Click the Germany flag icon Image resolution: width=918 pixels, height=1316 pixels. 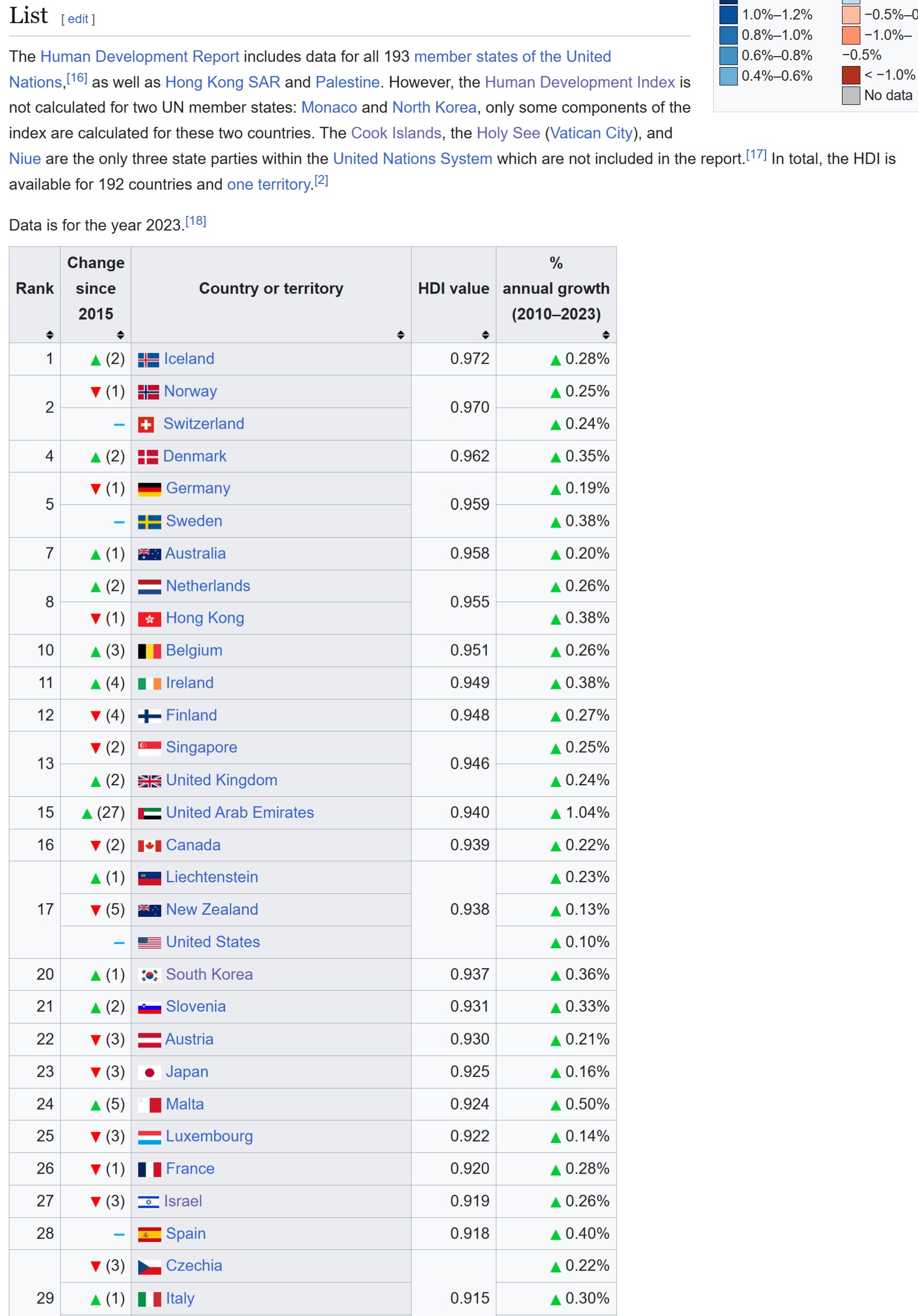click(x=150, y=489)
